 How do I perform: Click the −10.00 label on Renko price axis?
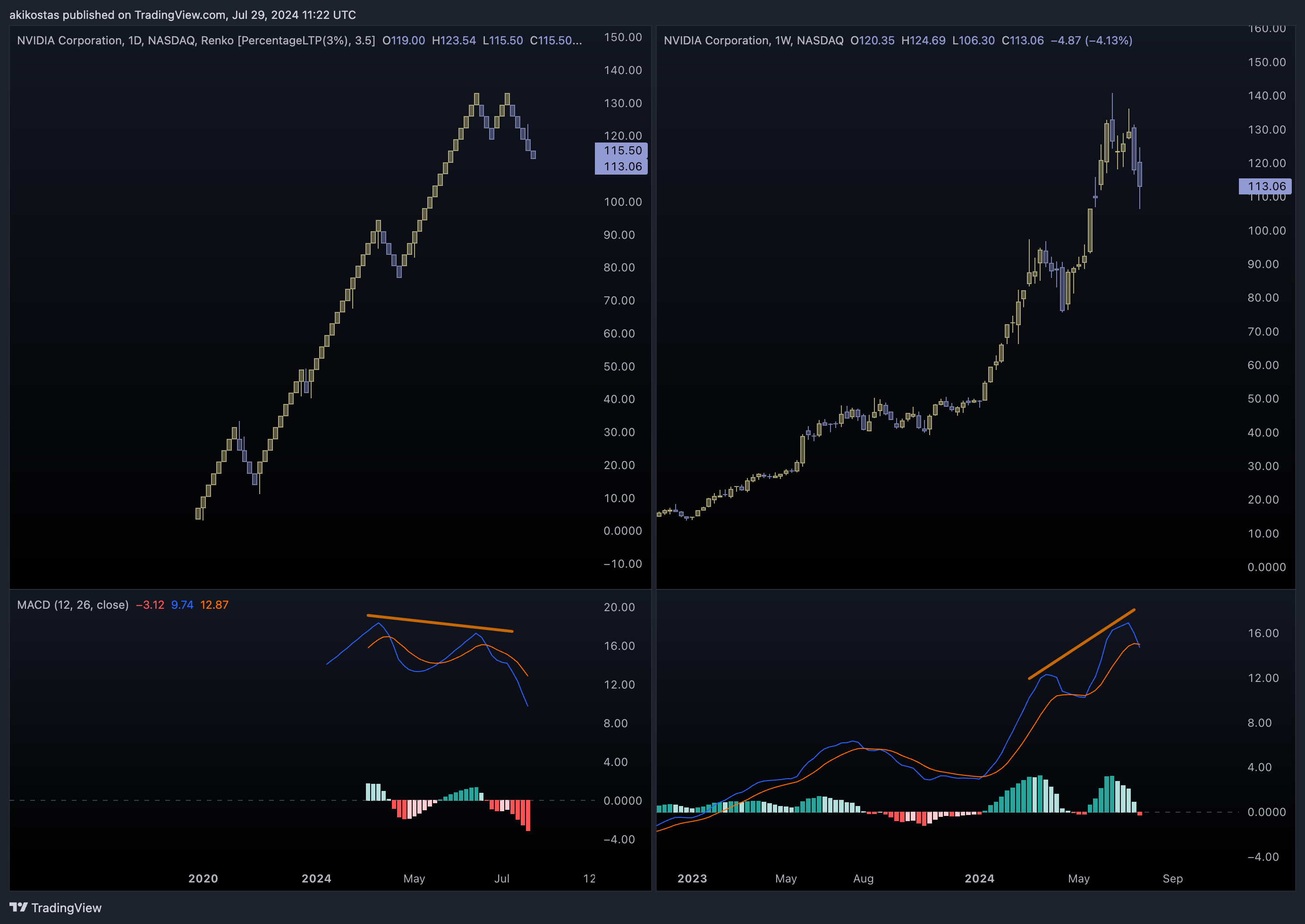click(623, 564)
